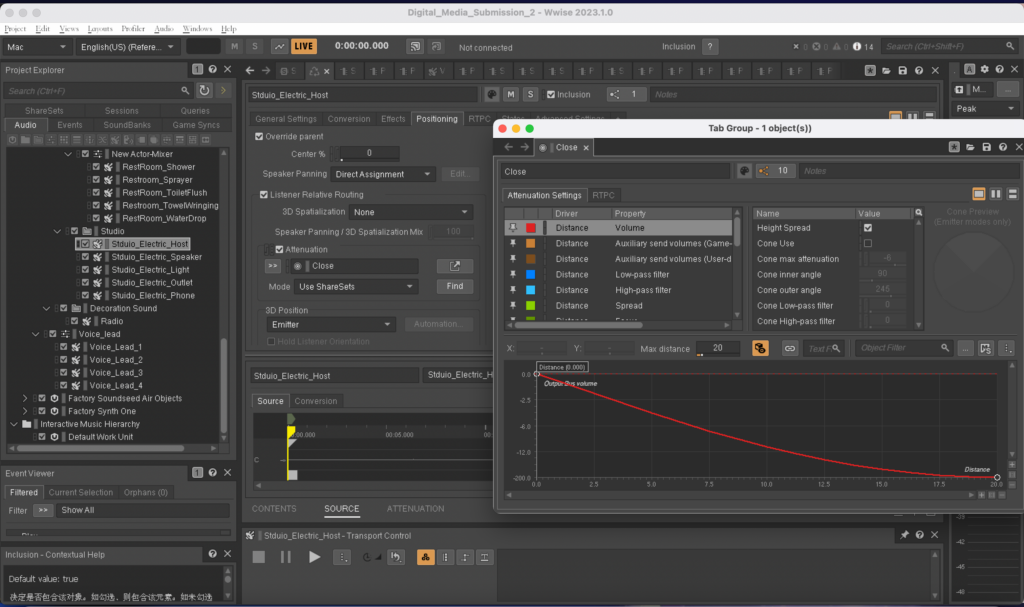Viewport: 1024px width, 607px height.
Task: Open the Speaker Panning Direct Assignment dropdown
Action: point(384,174)
